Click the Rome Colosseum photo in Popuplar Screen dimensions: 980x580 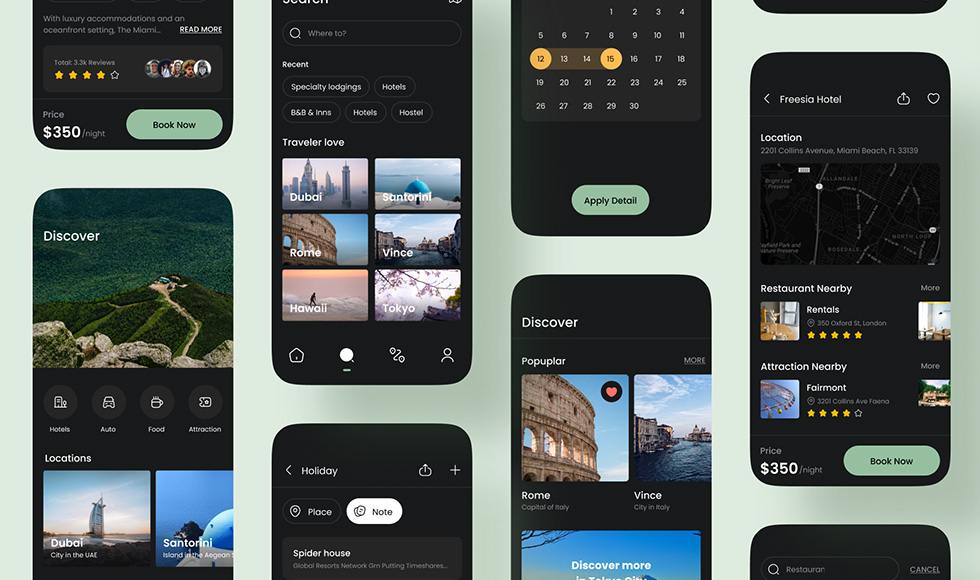pyautogui.click(x=575, y=428)
